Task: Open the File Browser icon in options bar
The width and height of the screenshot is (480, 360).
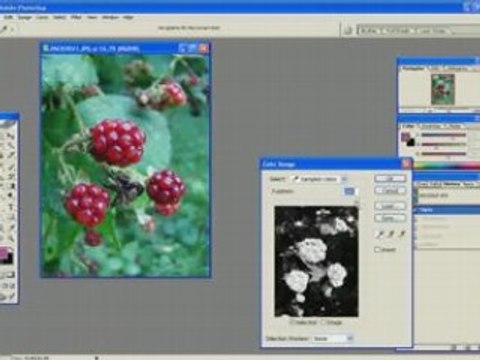Action: [x=348, y=31]
